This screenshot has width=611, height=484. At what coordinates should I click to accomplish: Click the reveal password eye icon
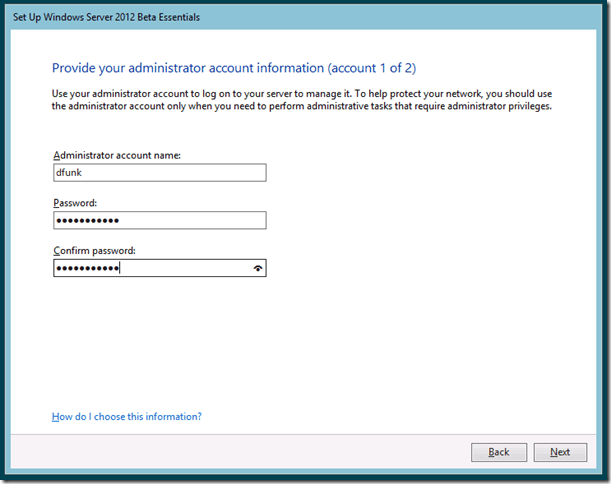pos(259,268)
